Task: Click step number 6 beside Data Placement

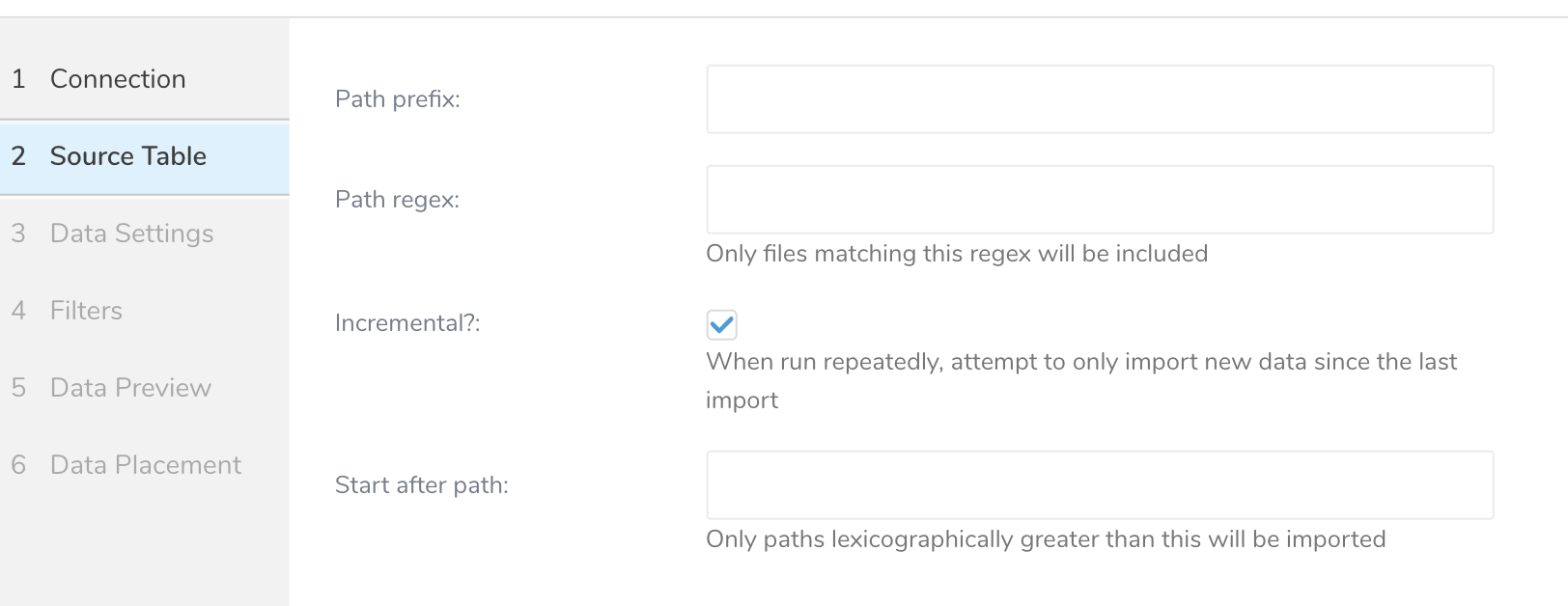Action: coord(18,465)
